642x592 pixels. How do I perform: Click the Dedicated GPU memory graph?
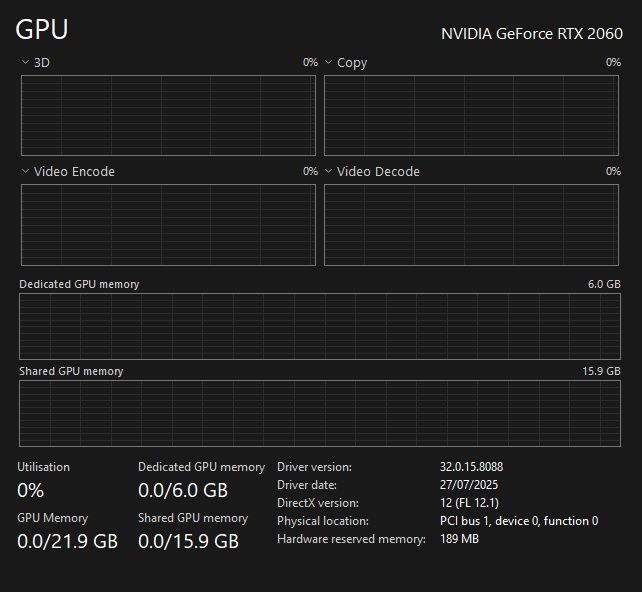point(320,326)
